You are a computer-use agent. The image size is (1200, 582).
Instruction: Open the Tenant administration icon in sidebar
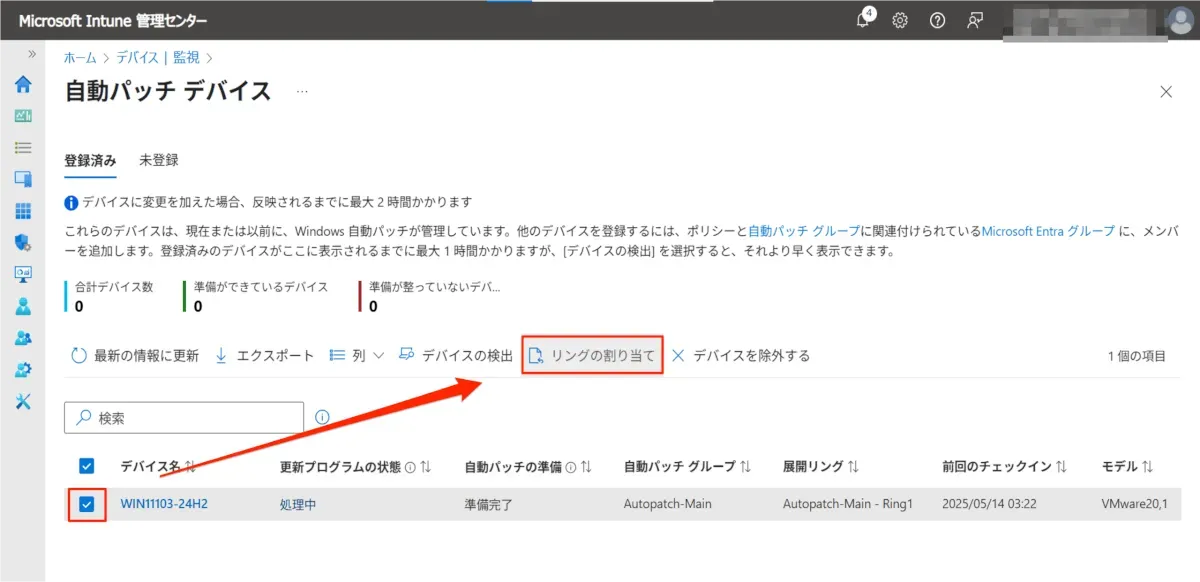click(x=23, y=370)
